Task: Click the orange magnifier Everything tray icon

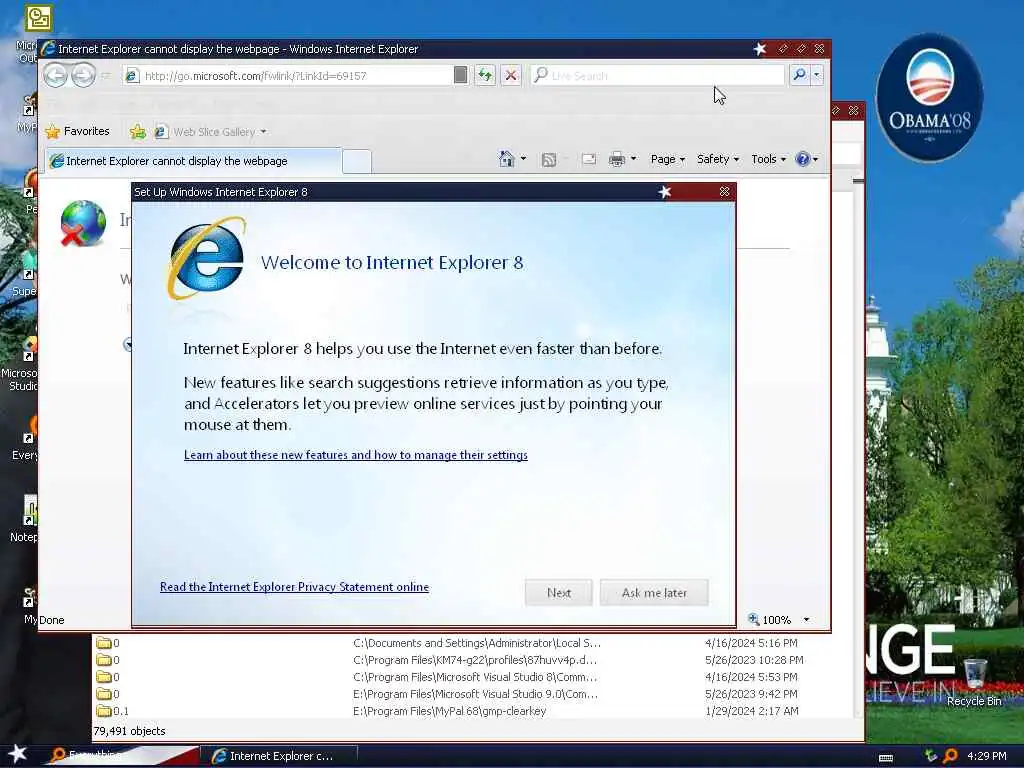Action: click(x=950, y=756)
